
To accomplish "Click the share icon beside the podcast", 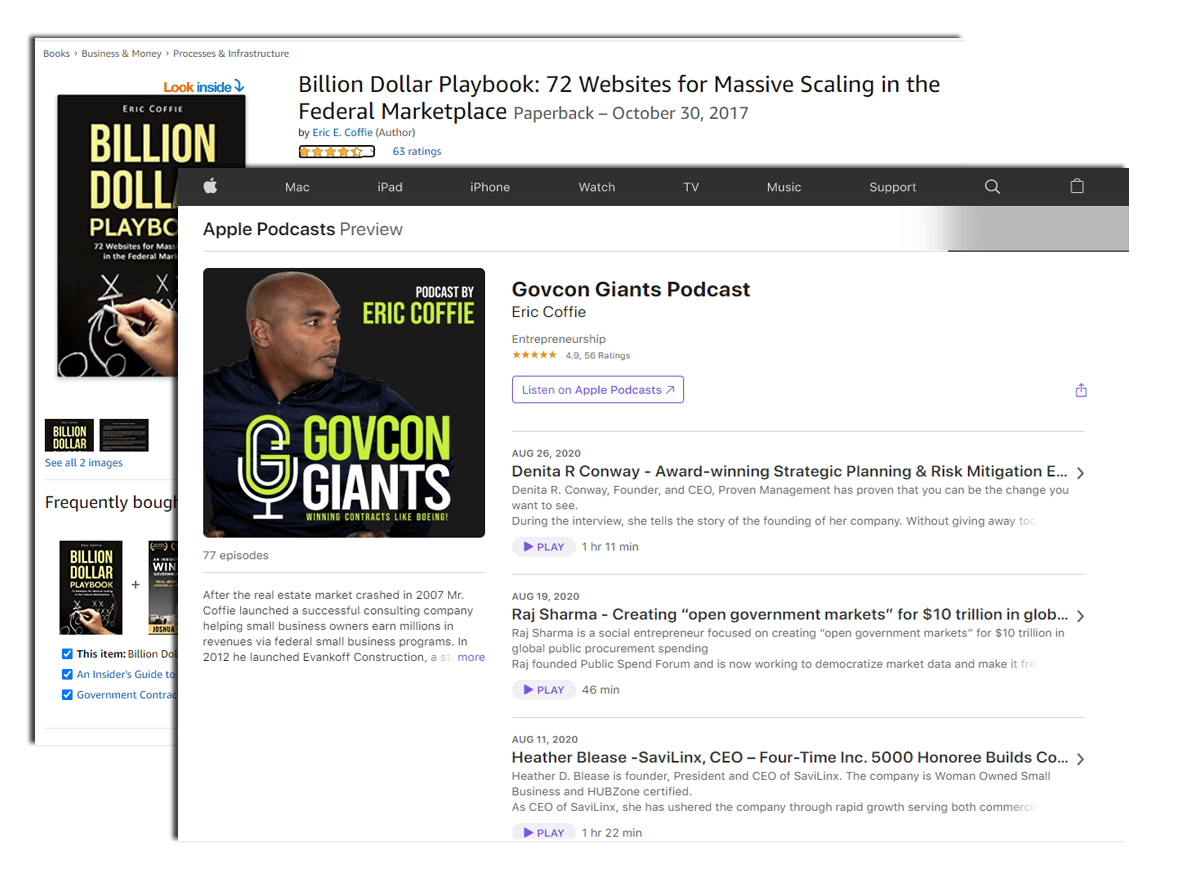I will click(1081, 390).
